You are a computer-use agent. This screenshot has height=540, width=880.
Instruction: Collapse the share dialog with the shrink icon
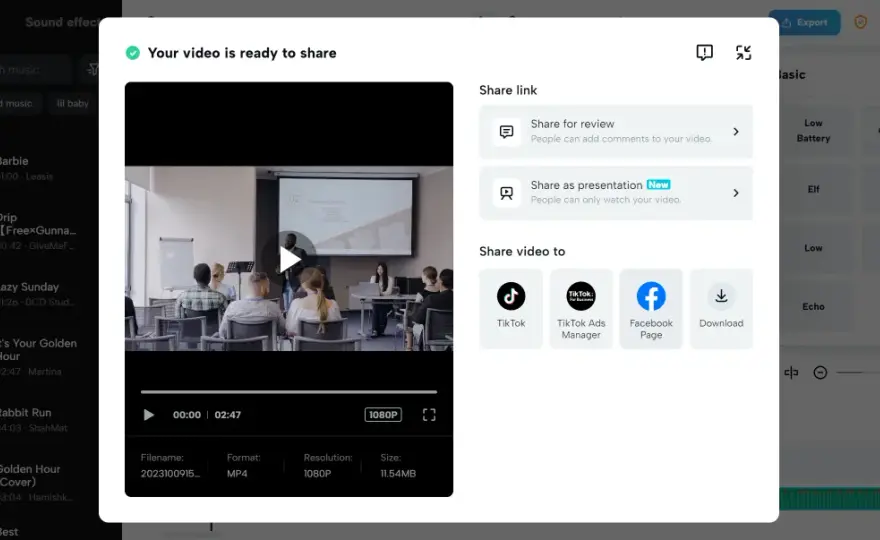coord(744,53)
